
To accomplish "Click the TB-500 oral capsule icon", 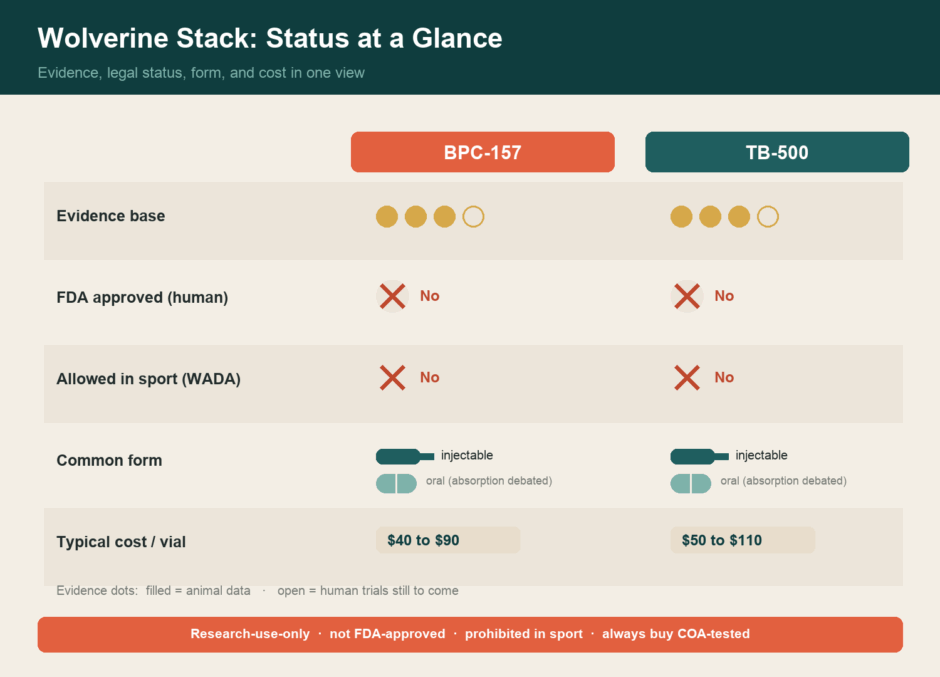I will (x=690, y=483).
